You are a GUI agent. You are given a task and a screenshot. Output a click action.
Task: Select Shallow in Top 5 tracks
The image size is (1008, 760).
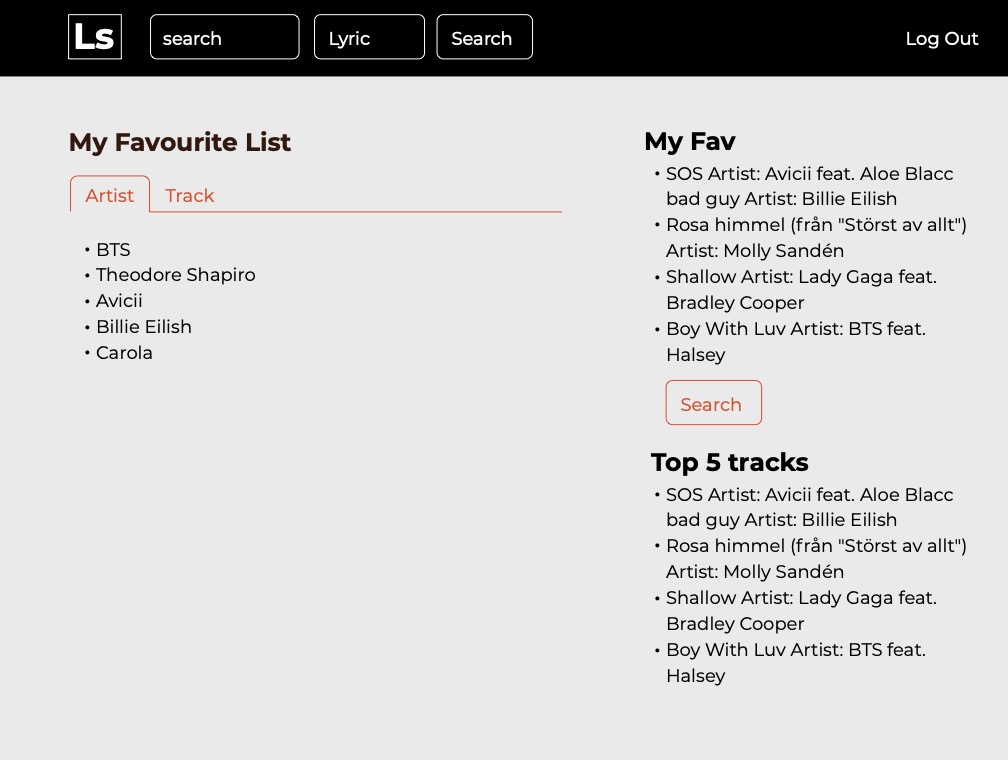pyautogui.click(x=801, y=611)
